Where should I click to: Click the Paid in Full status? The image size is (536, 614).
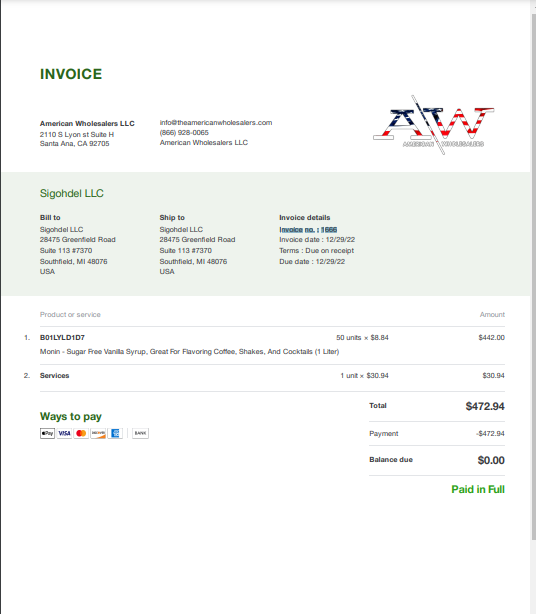tap(478, 489)
